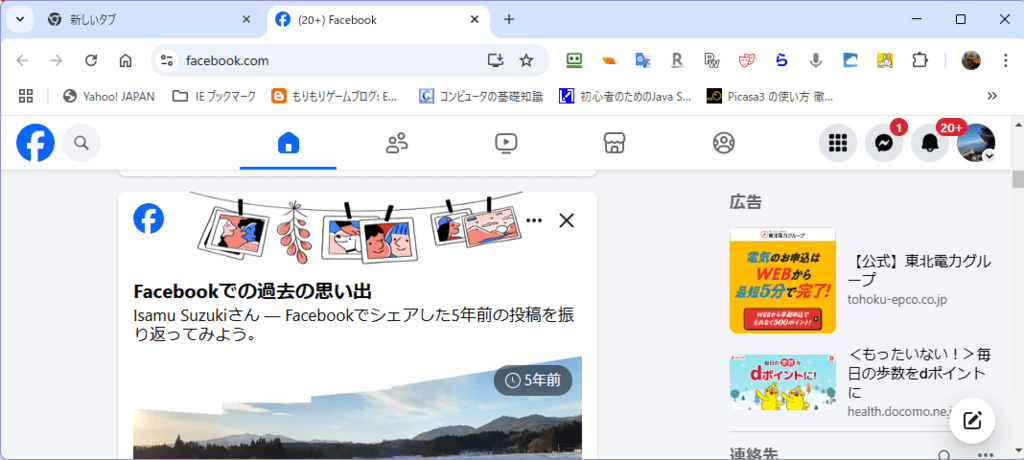Open the orange extension icon

[x=609, y=61]
